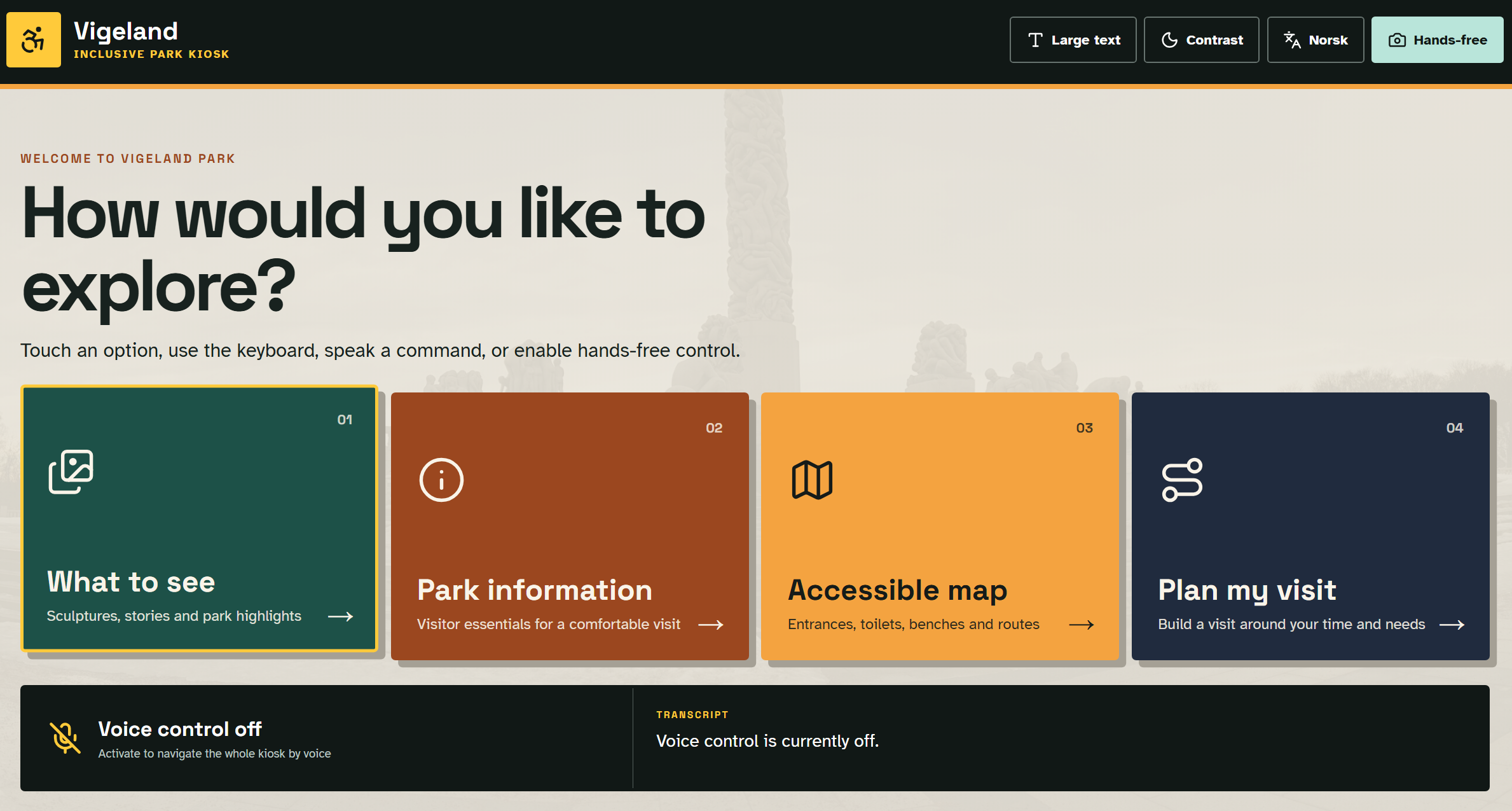Click the muted microphone icon
The image size is (1512, 811).
click(x=65, y=738)
